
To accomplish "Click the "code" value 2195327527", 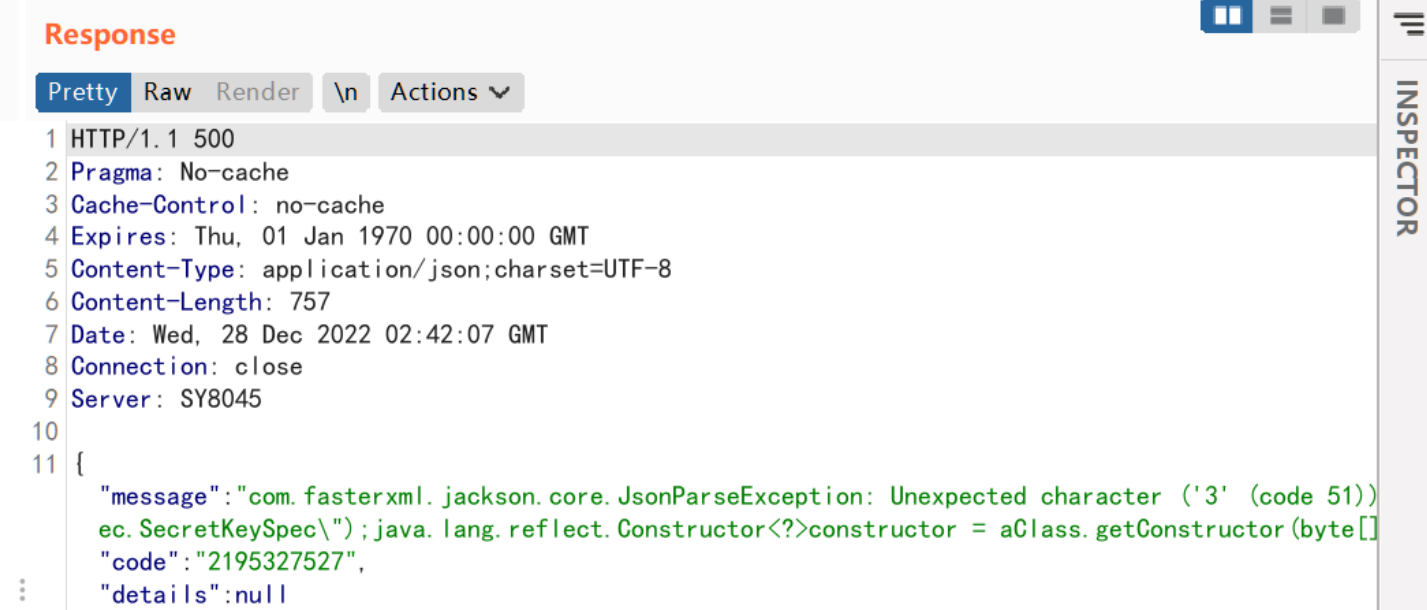I will pos(281,562).
